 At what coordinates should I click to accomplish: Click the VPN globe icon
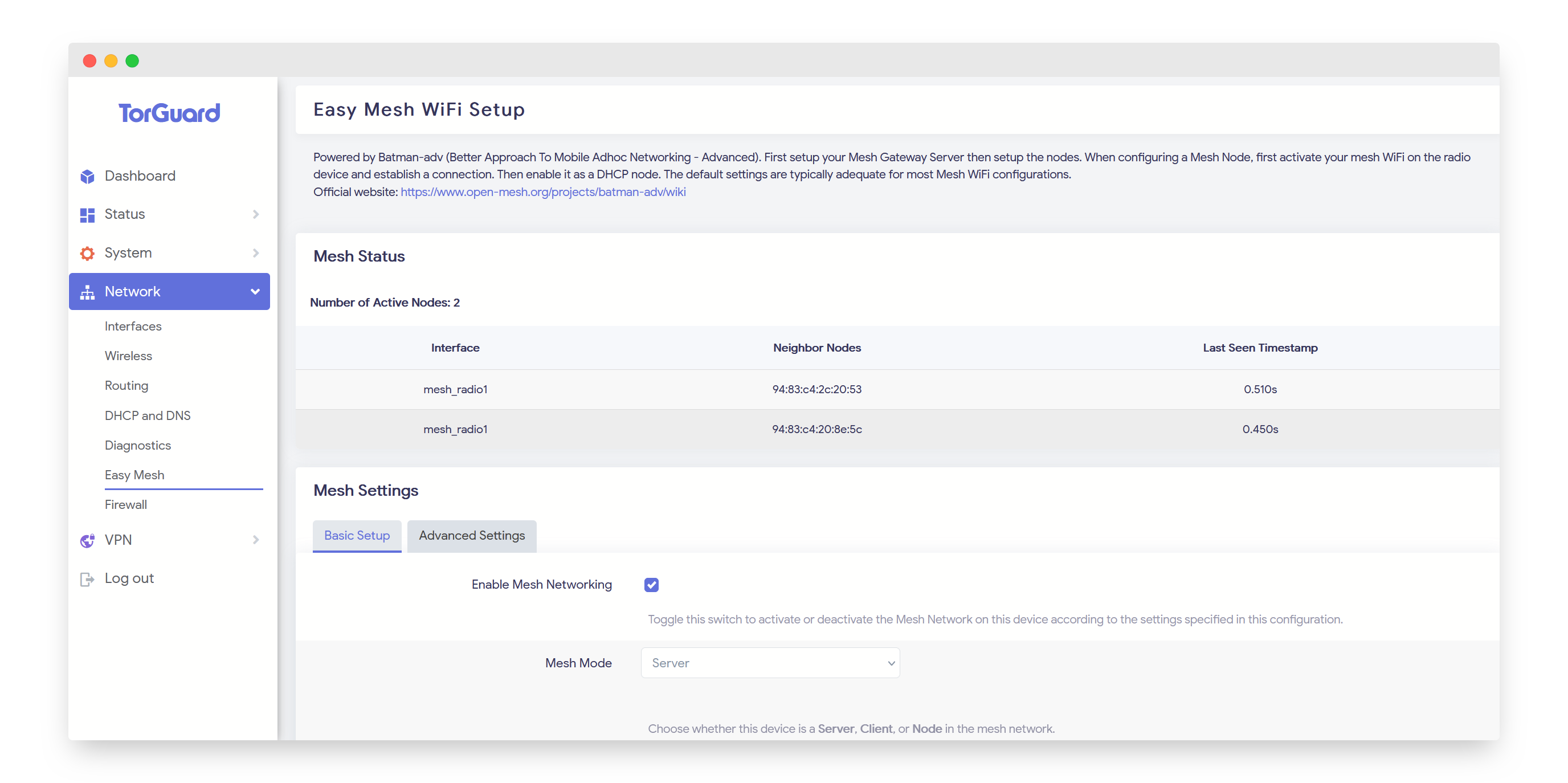88,540
